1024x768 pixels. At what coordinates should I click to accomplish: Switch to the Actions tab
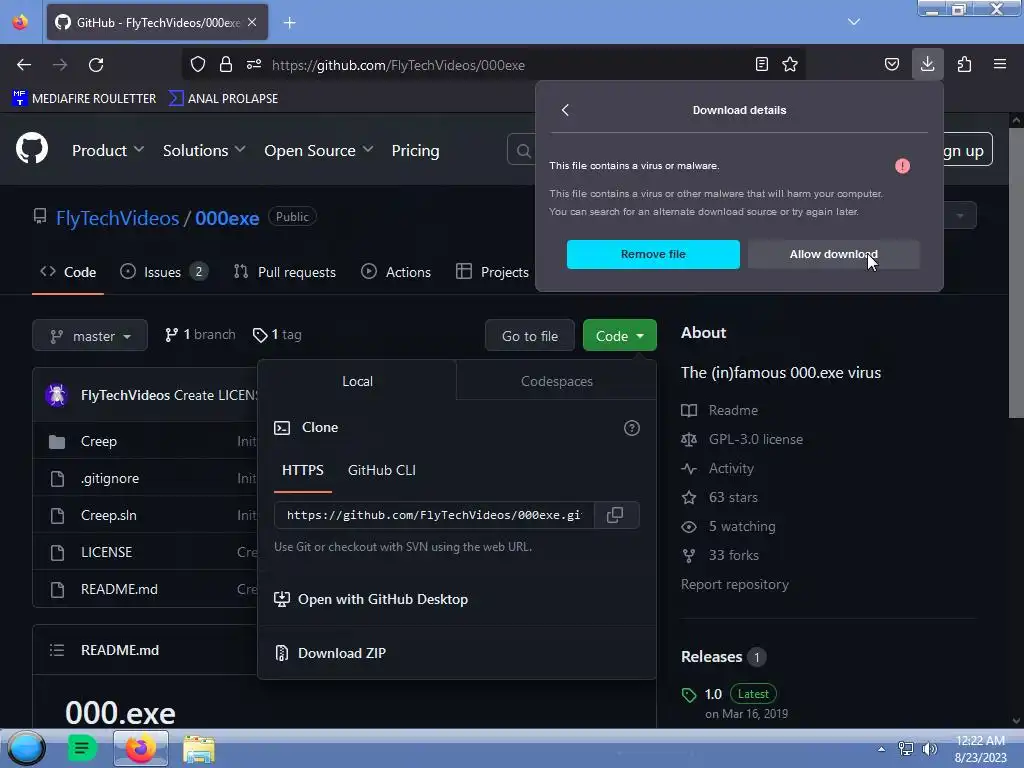click(396, 272)
